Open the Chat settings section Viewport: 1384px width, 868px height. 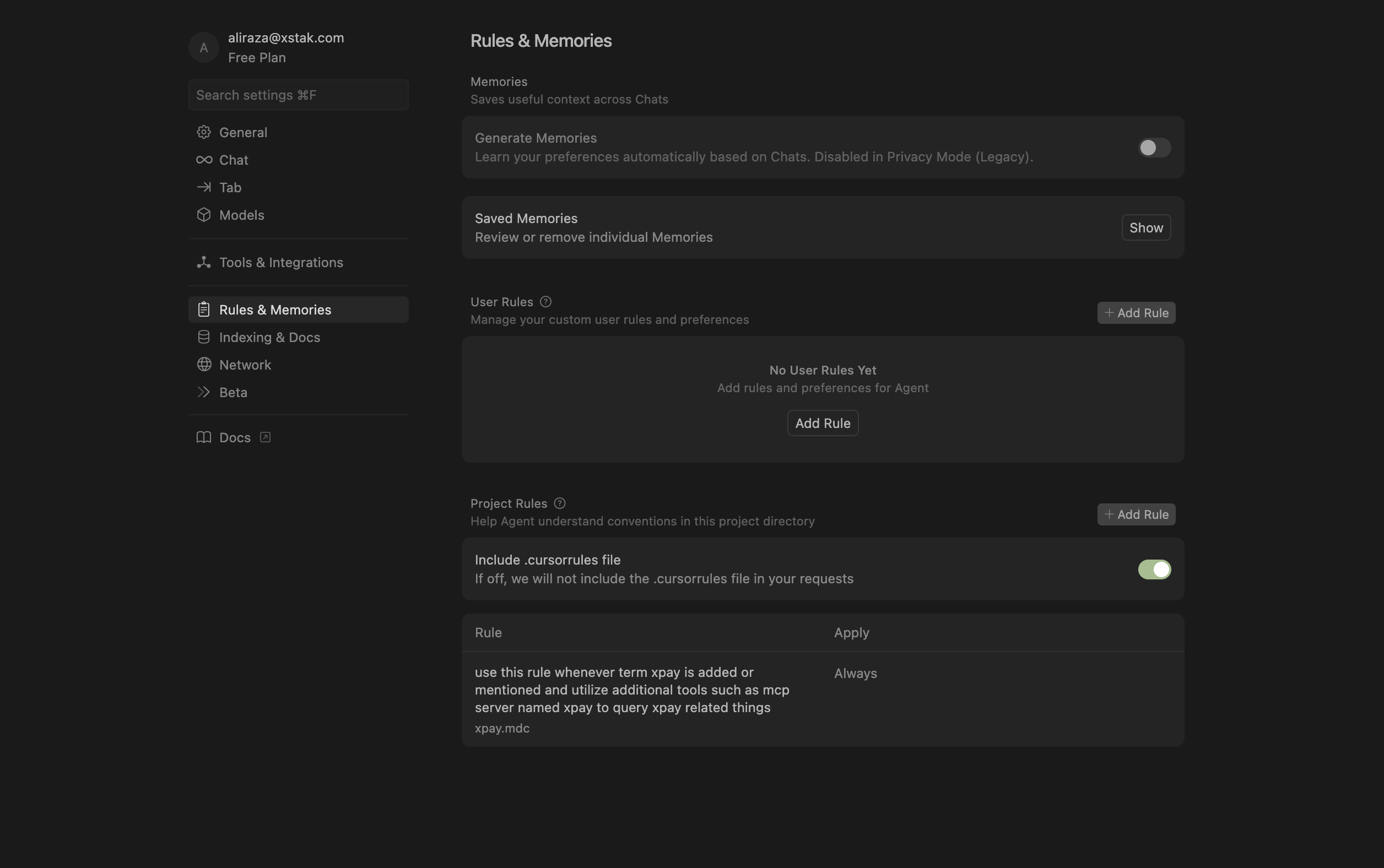(x=299, y=160)
